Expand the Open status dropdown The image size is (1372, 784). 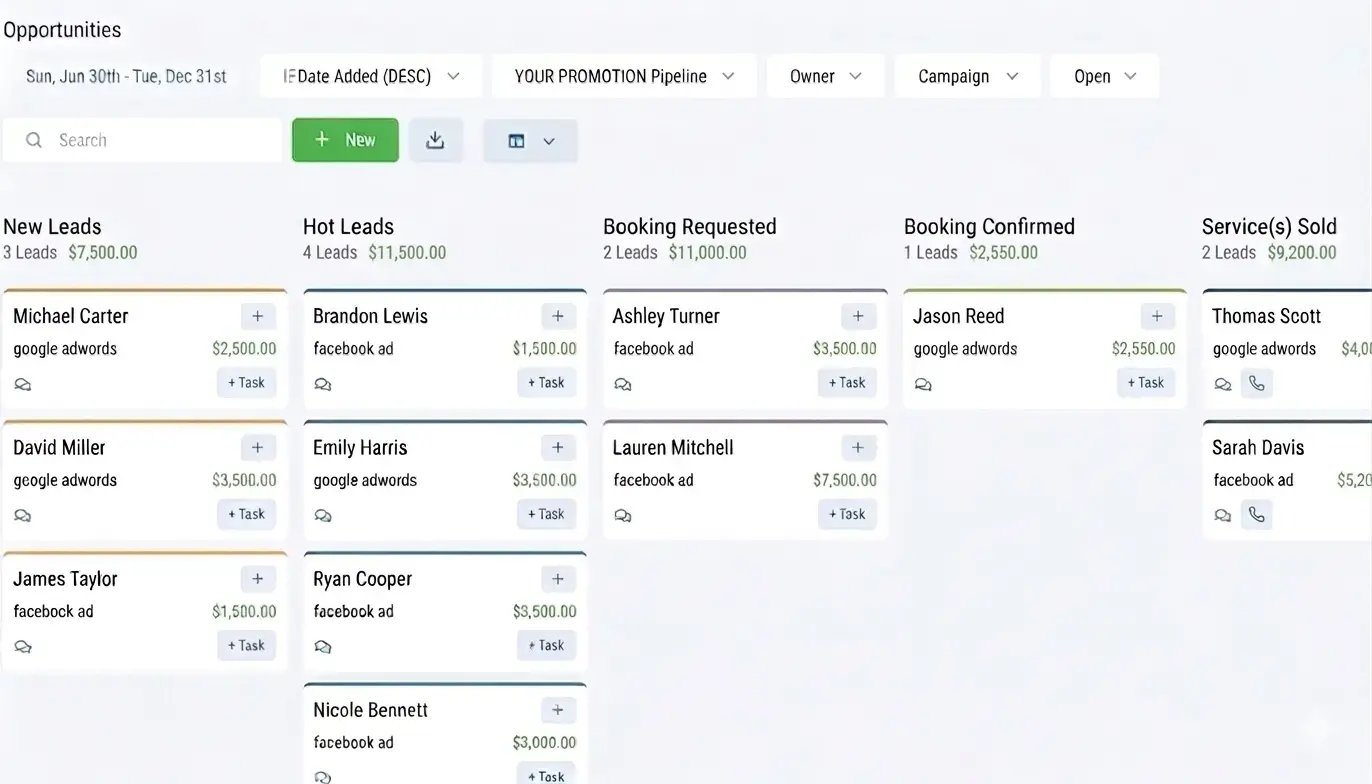point(1104,77)
